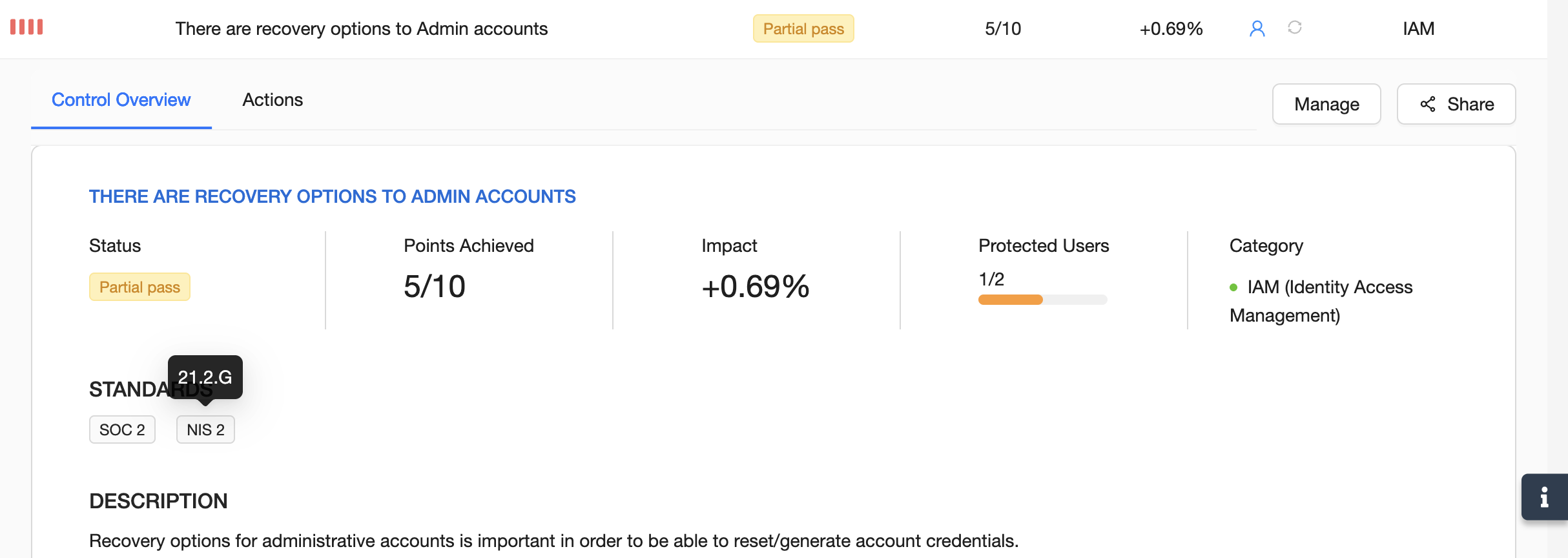Screen dimensions: 1568x558
Task: Click the Partial pass status badge under Status
Action: (x=139, y=287)
